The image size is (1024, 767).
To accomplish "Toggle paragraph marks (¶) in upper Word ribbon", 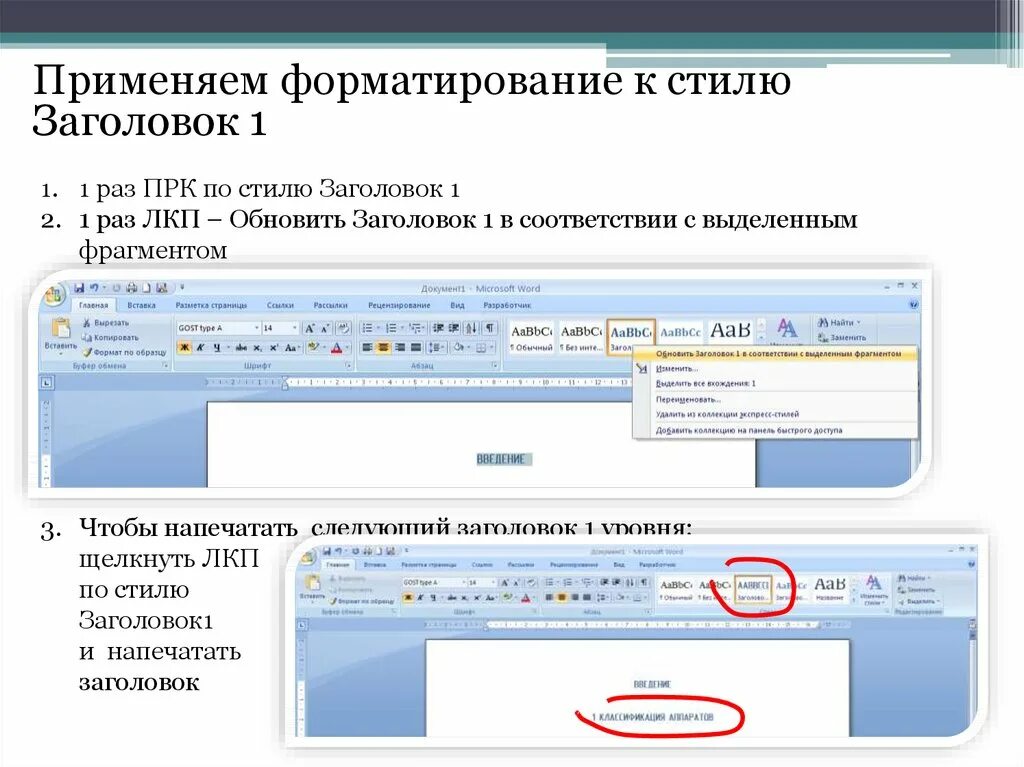I will coord(490,328).
